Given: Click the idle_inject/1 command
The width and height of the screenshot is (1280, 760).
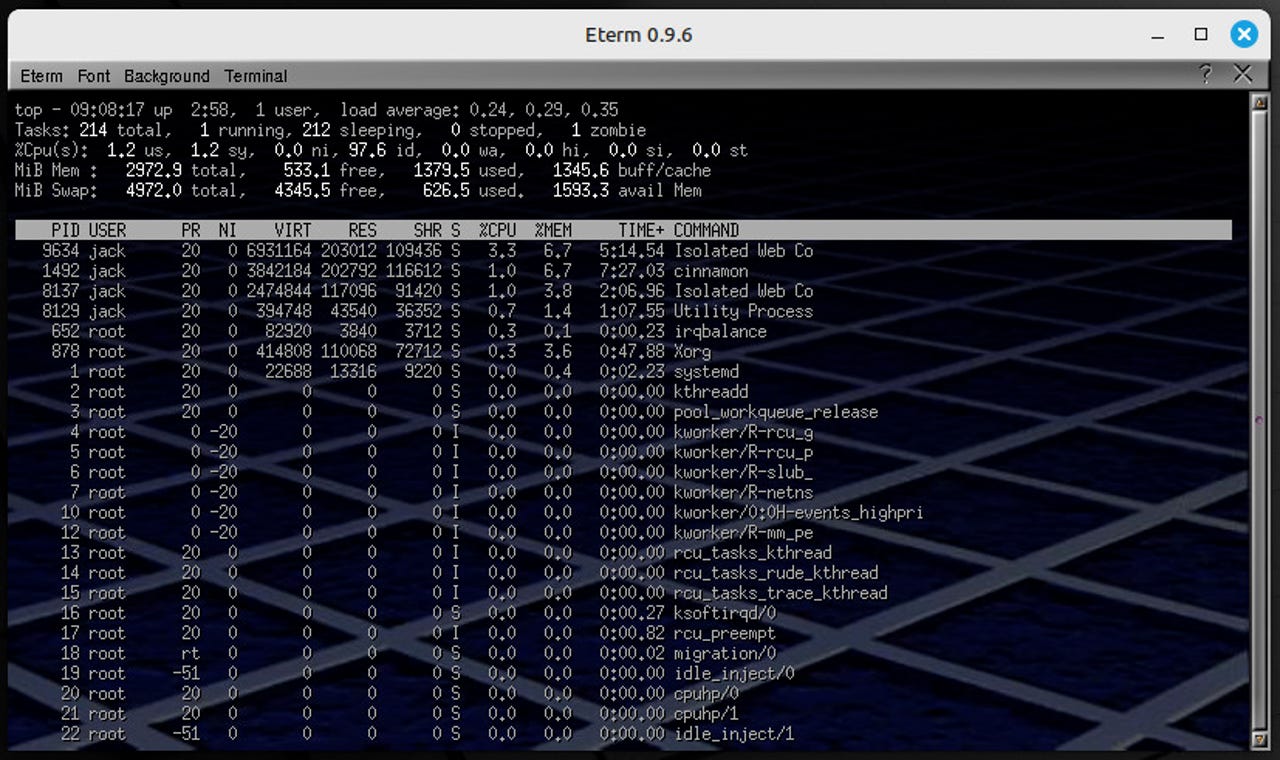Looking at the screenshot, I should (x=734, y=733).
